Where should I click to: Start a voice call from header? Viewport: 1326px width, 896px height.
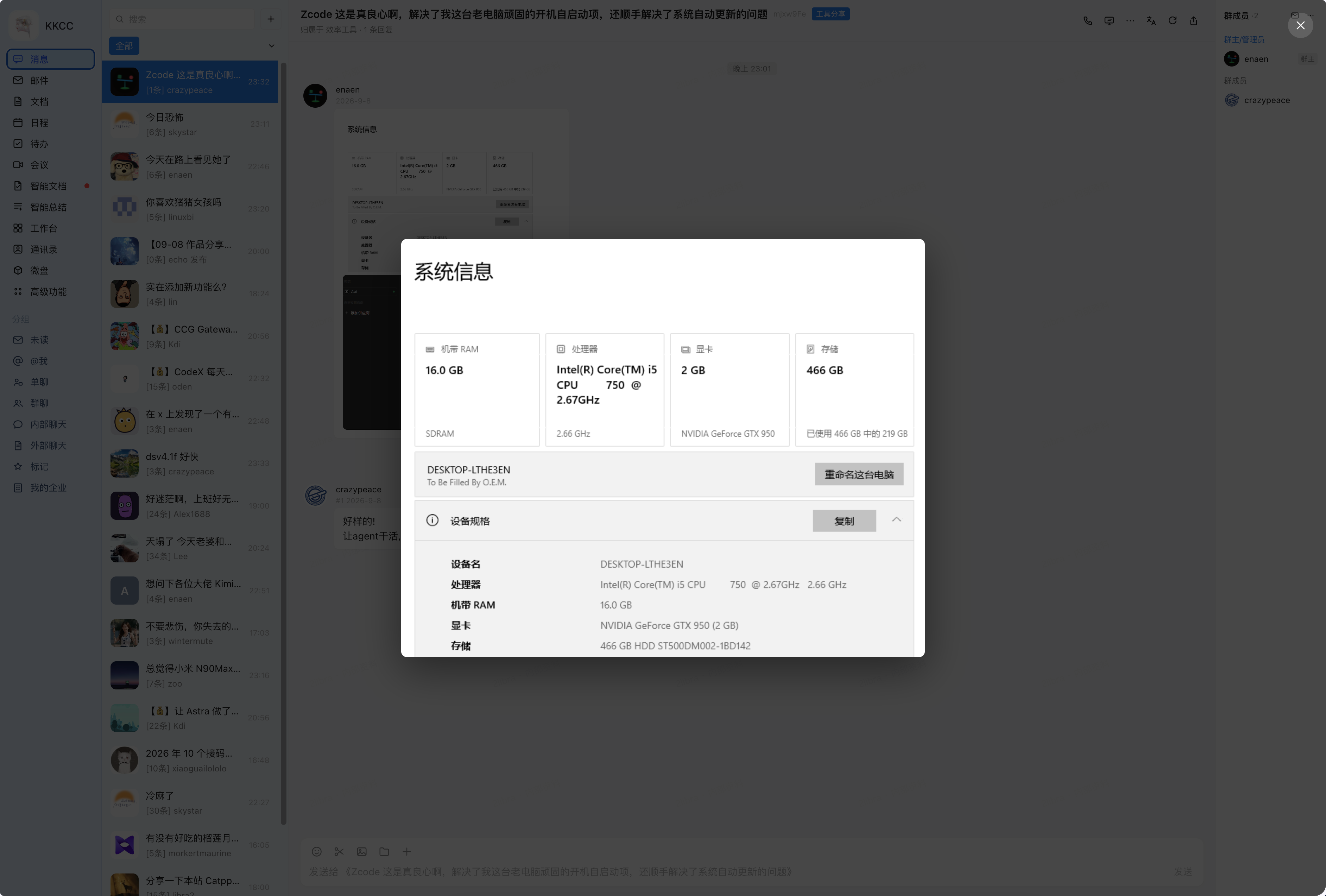(1087, 20)
